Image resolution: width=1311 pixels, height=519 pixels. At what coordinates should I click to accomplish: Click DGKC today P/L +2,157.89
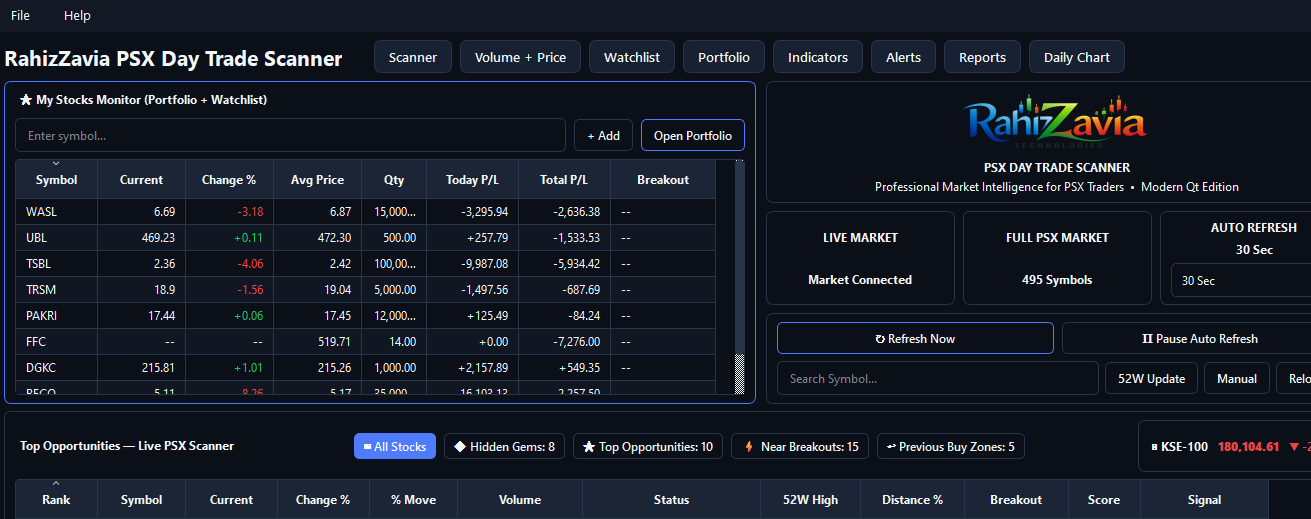(472, 367)
